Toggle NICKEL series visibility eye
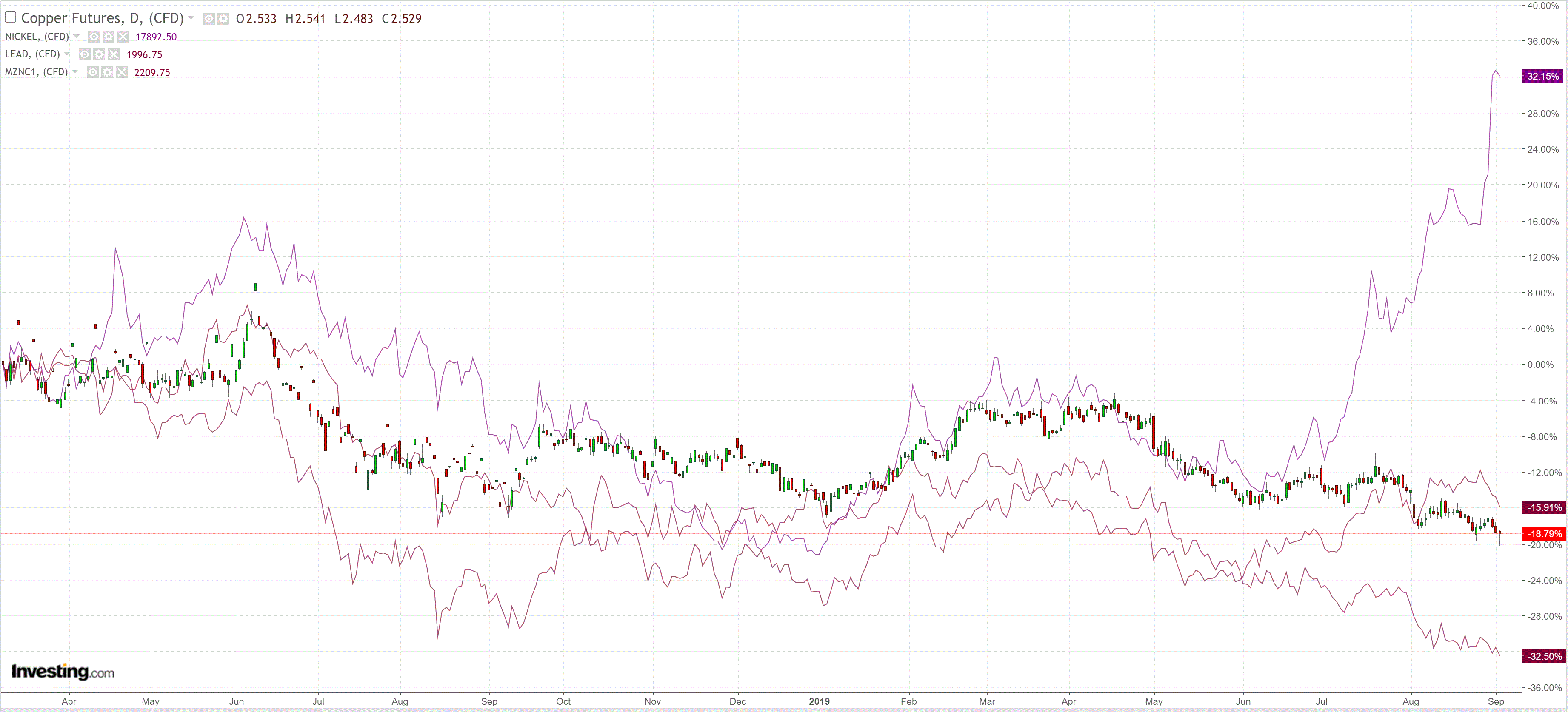 pos(94,37)
